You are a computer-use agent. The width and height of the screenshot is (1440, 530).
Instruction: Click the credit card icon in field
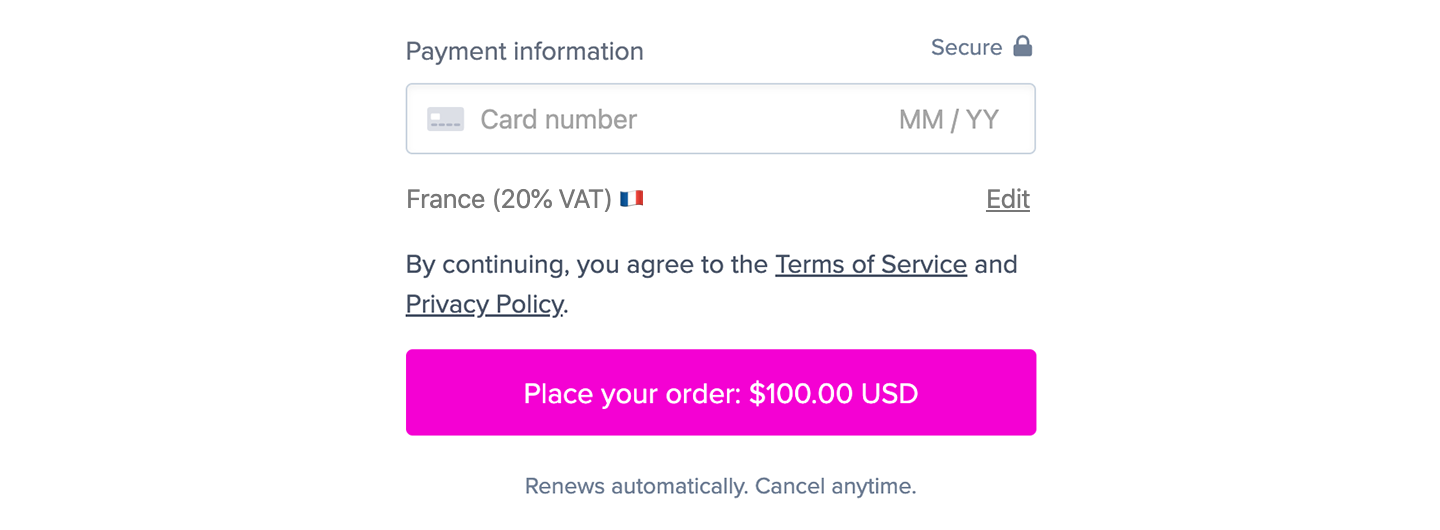point(445,119)
